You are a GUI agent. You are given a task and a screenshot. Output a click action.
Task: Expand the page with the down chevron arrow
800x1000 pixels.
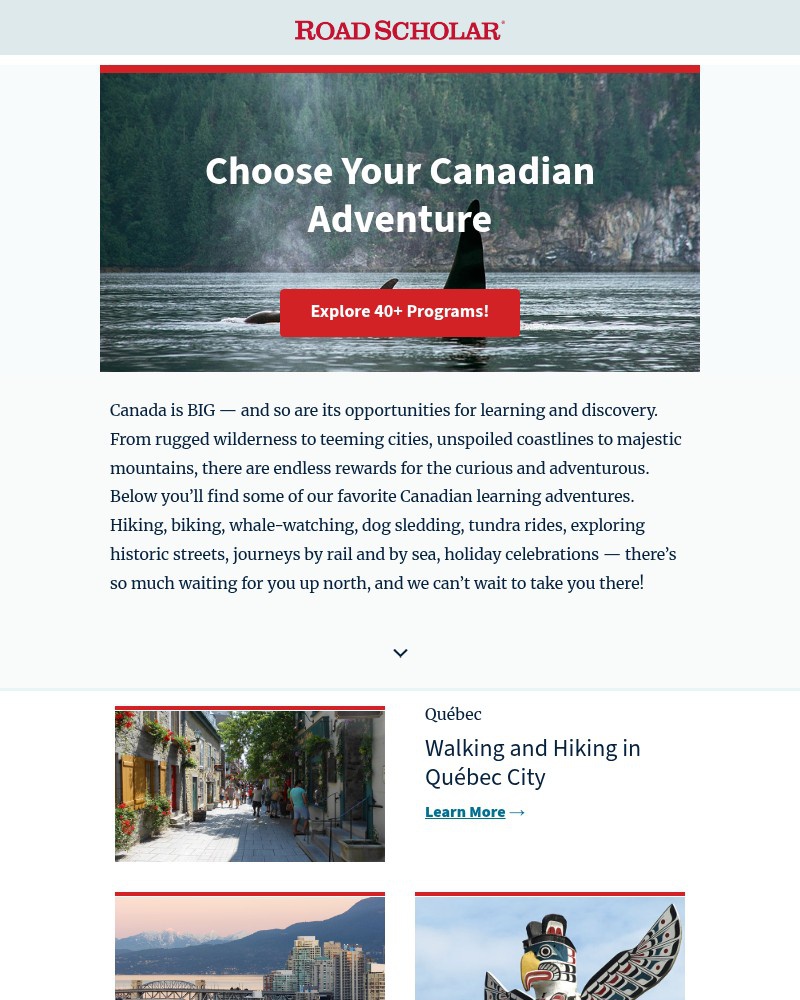(x=400, y=653)
